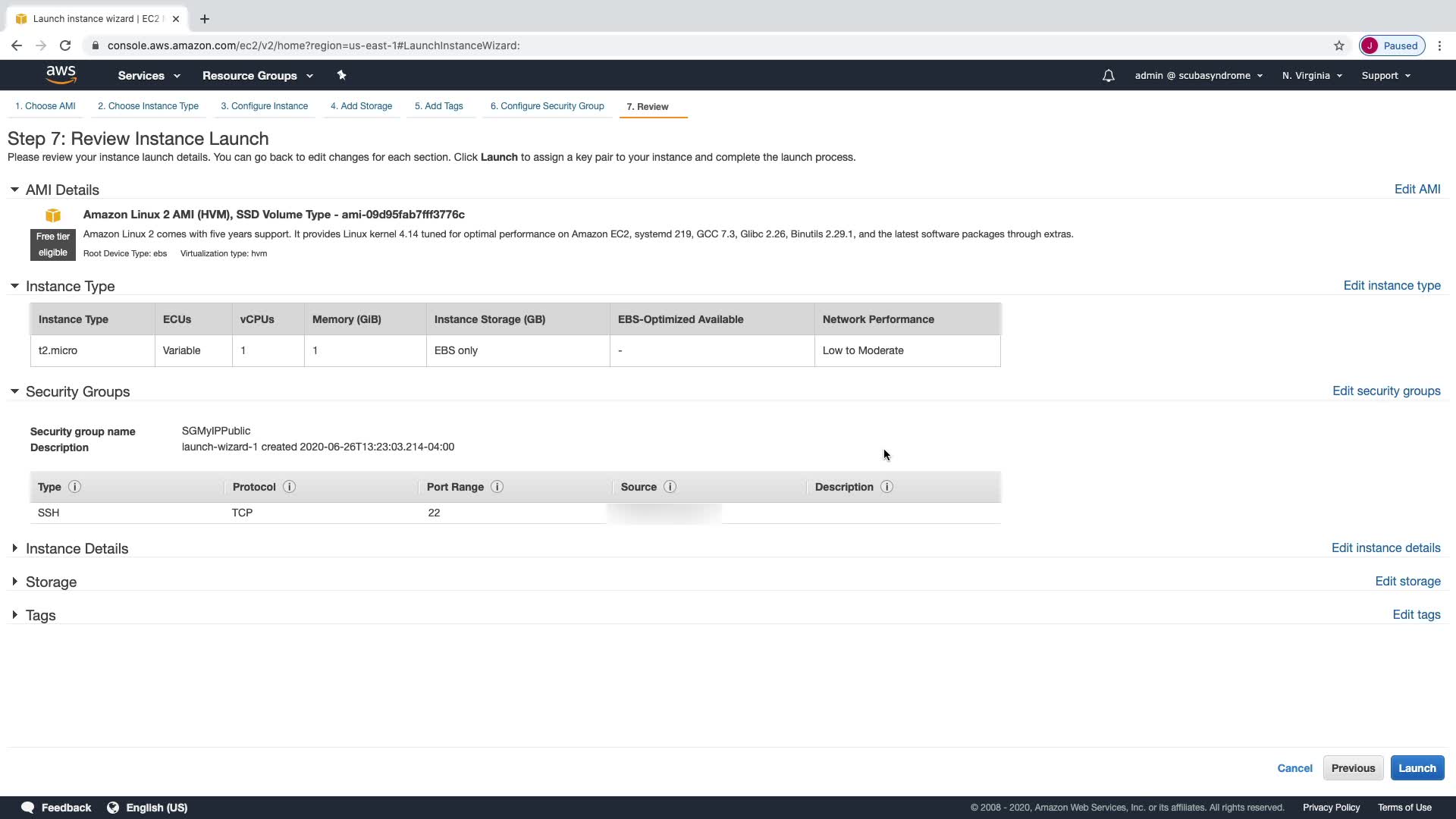Bookmark page with the star icon
The image size is (1456, 819).
coord(1338,45)
